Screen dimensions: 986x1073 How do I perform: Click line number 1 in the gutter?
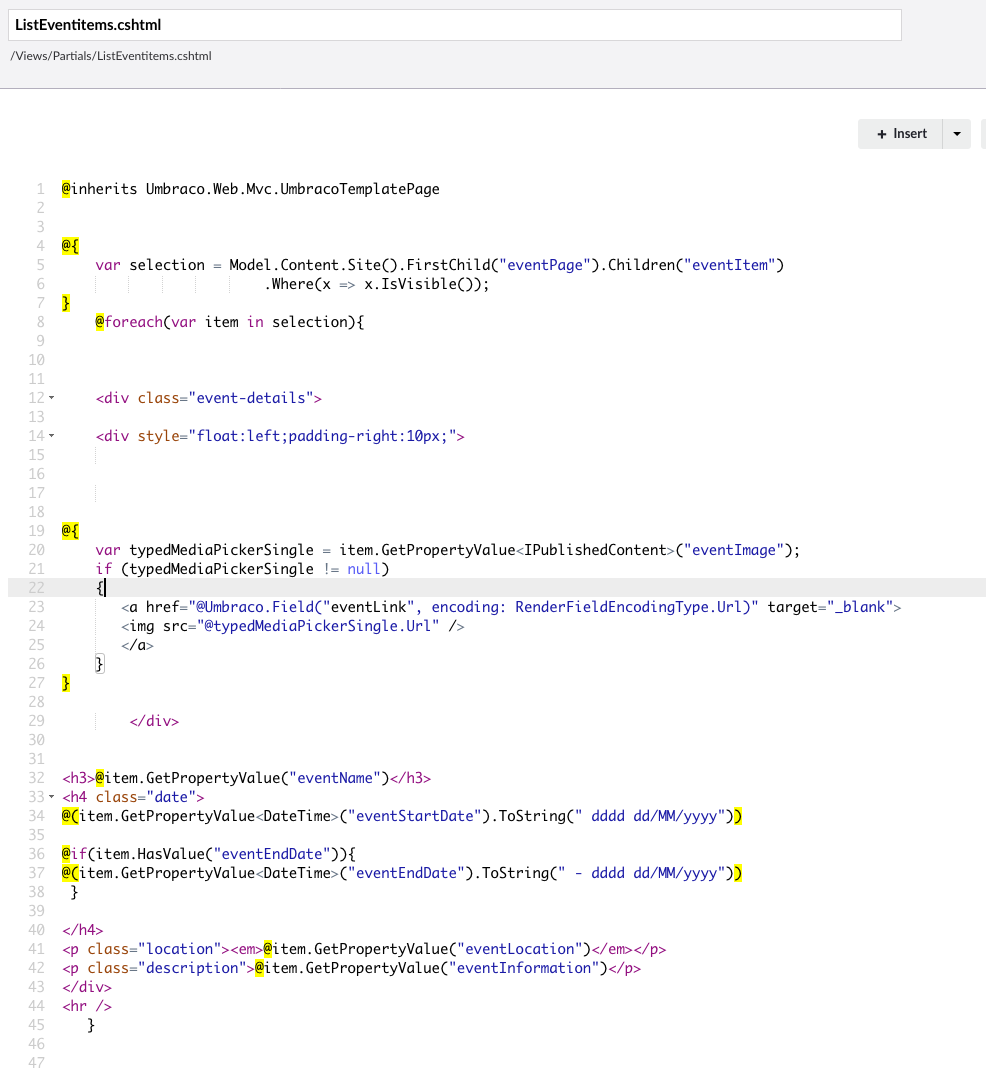(40, 189)
